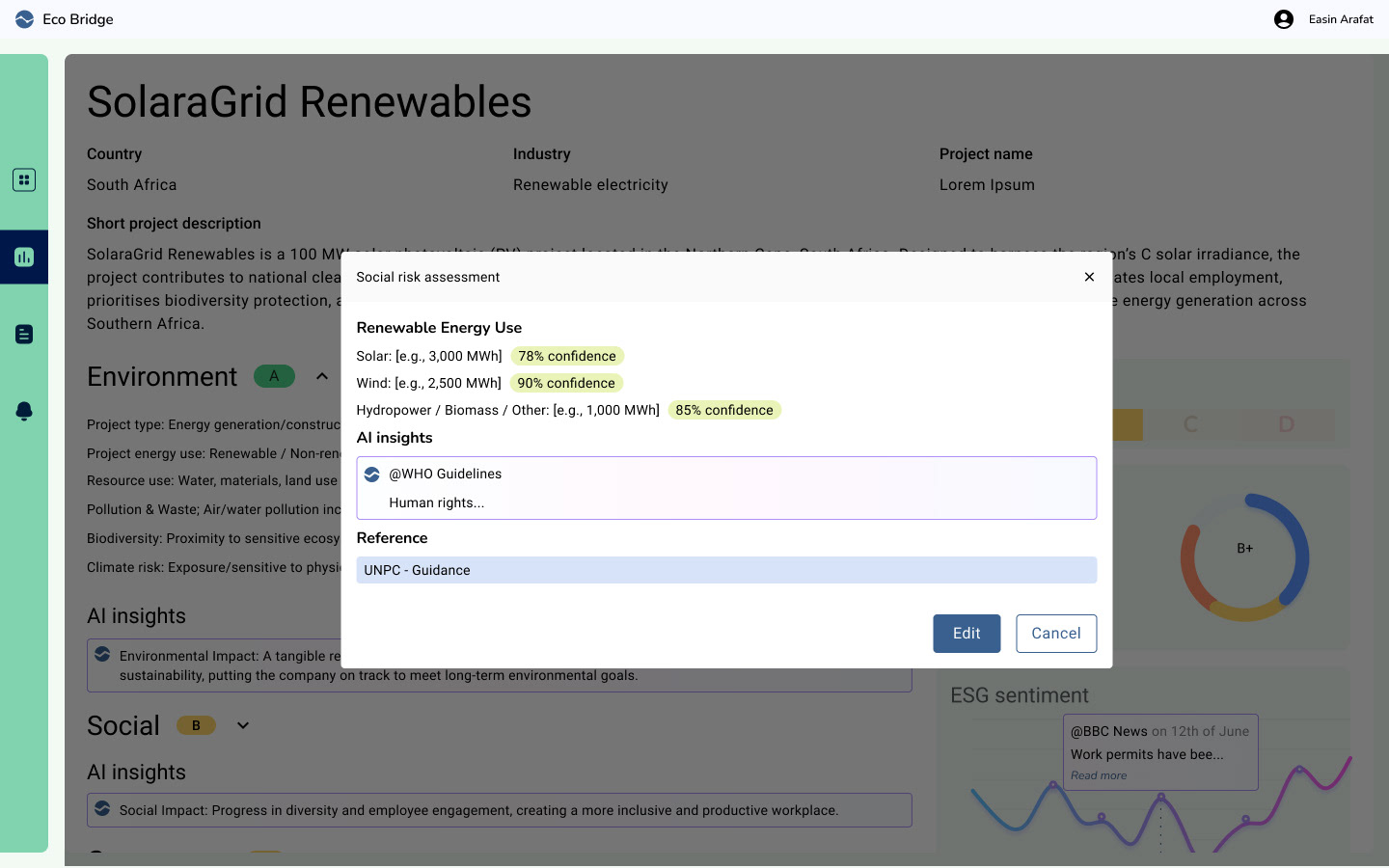This screenshot has height=868, width=1389.
Task: Click the Cancel button
Action: (1056, 634)
